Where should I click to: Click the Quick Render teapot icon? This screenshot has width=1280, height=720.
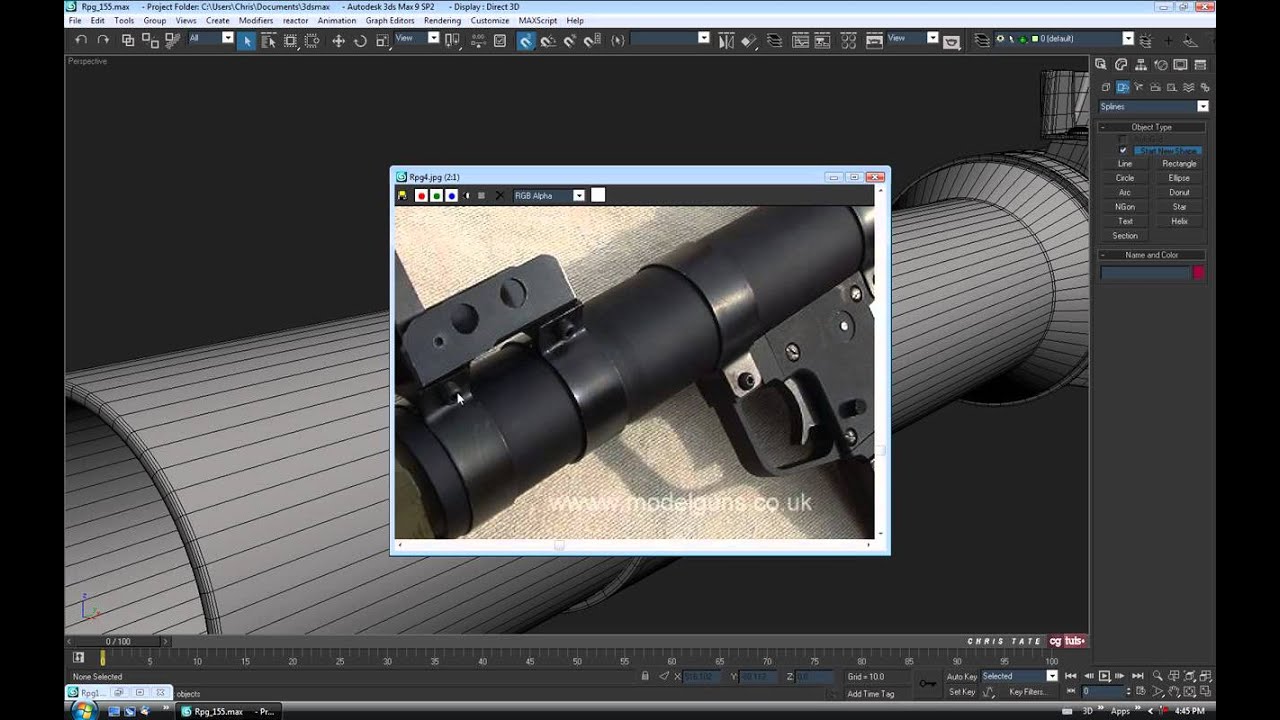click(x=951, y=41)
